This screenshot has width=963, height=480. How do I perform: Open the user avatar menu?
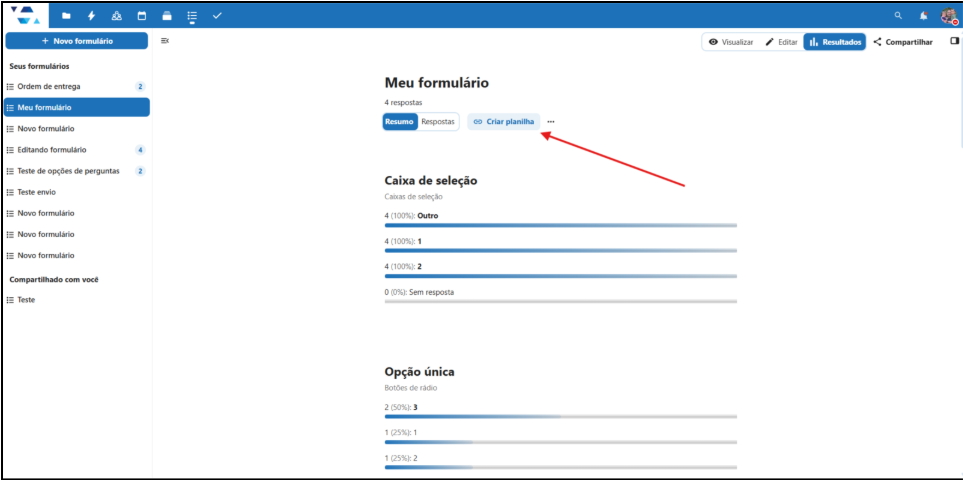948,16
